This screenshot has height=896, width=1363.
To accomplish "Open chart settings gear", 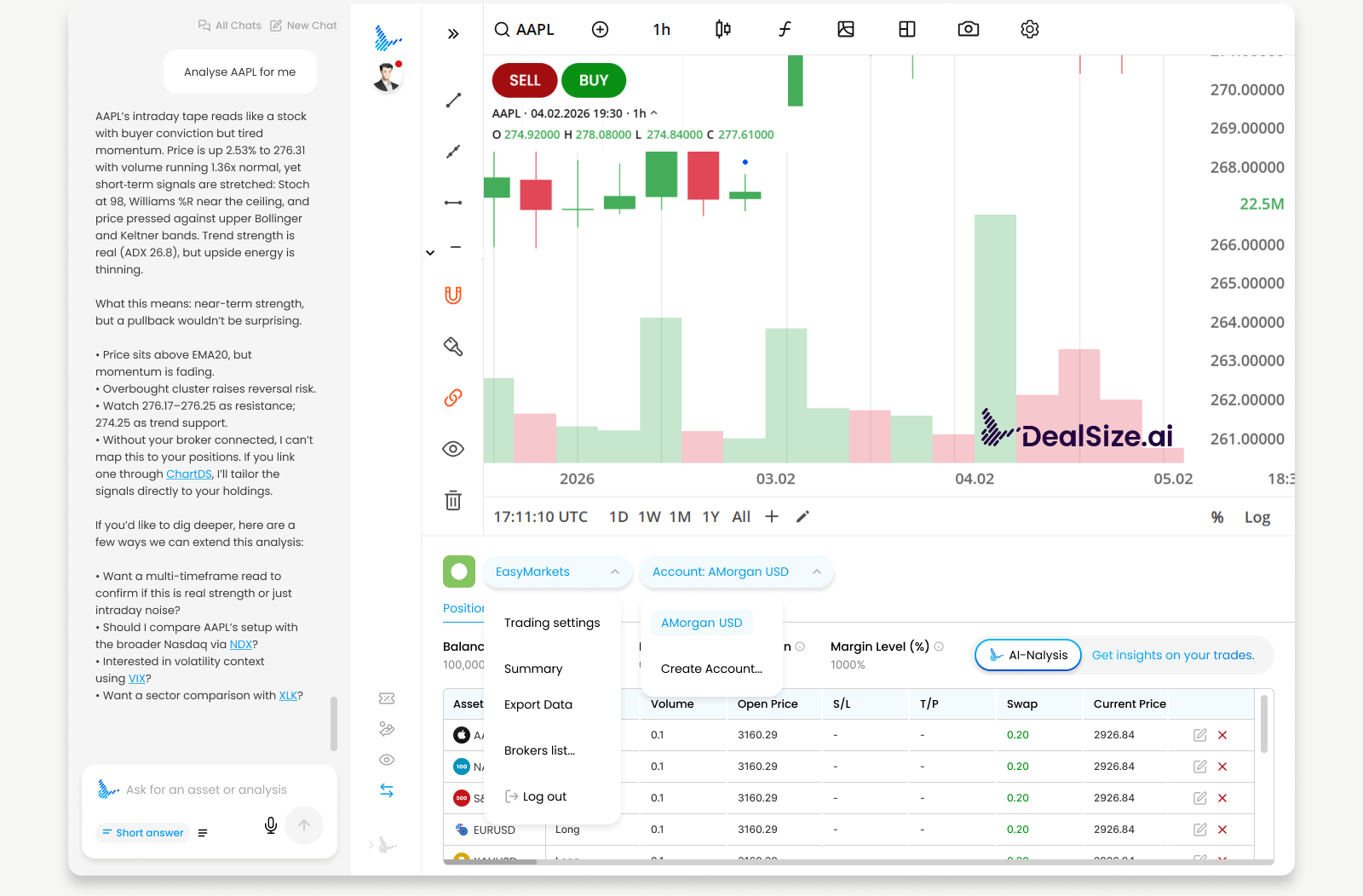I will point(1030,30).
